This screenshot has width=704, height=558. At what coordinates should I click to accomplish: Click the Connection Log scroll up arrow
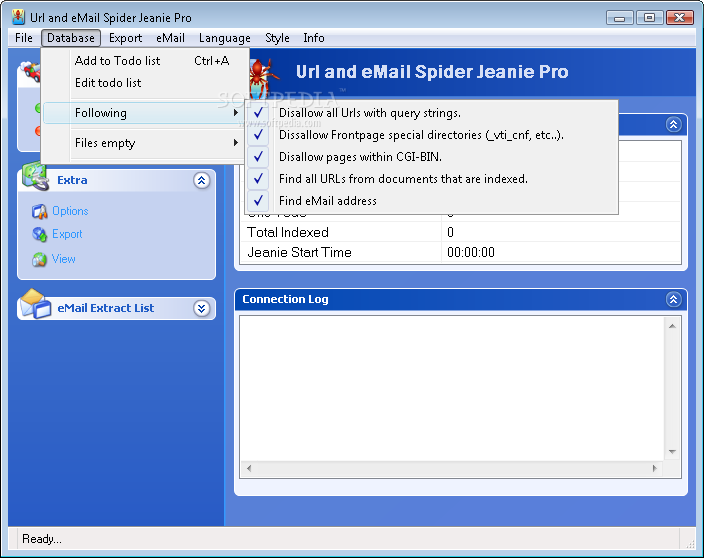click(672, 326)
